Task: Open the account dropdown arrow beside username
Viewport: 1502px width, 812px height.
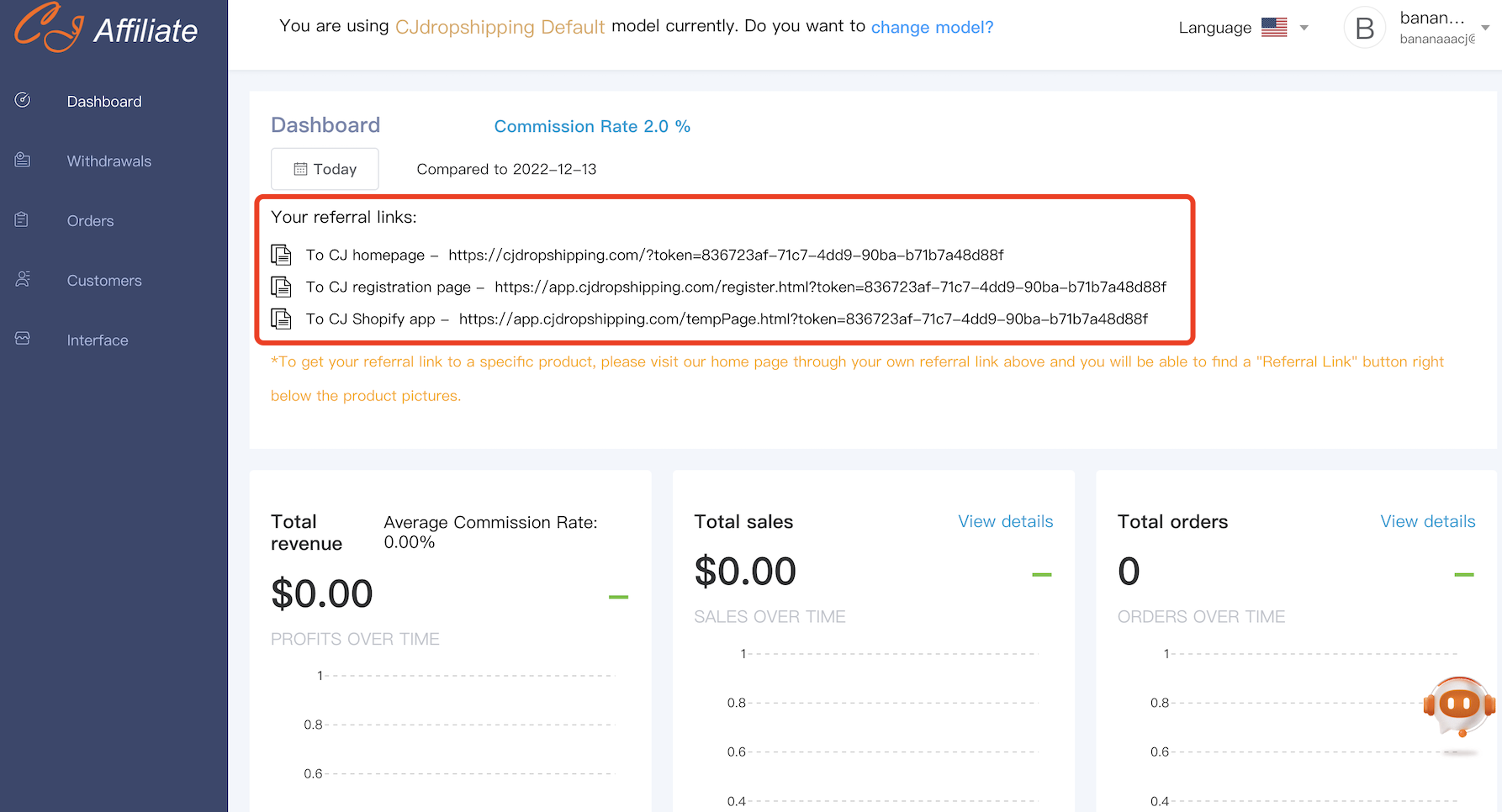Action: point(1485,28)
